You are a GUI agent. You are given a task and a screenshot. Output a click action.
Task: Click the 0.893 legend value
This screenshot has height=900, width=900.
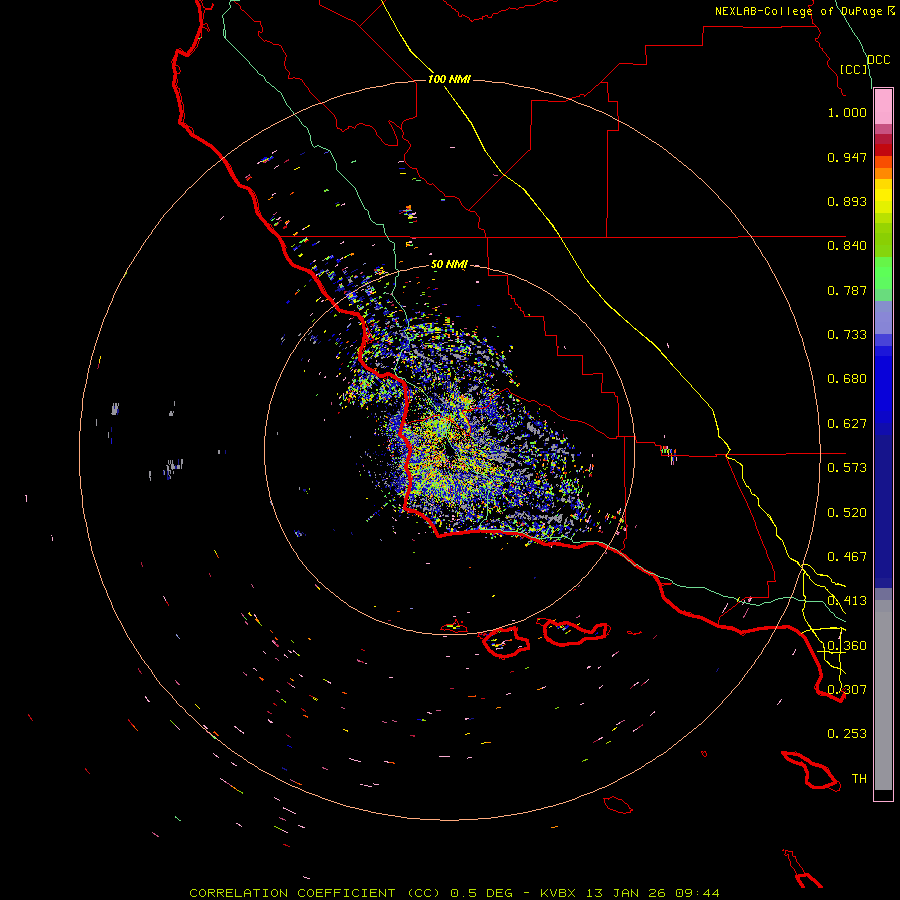tap(847, 201)
